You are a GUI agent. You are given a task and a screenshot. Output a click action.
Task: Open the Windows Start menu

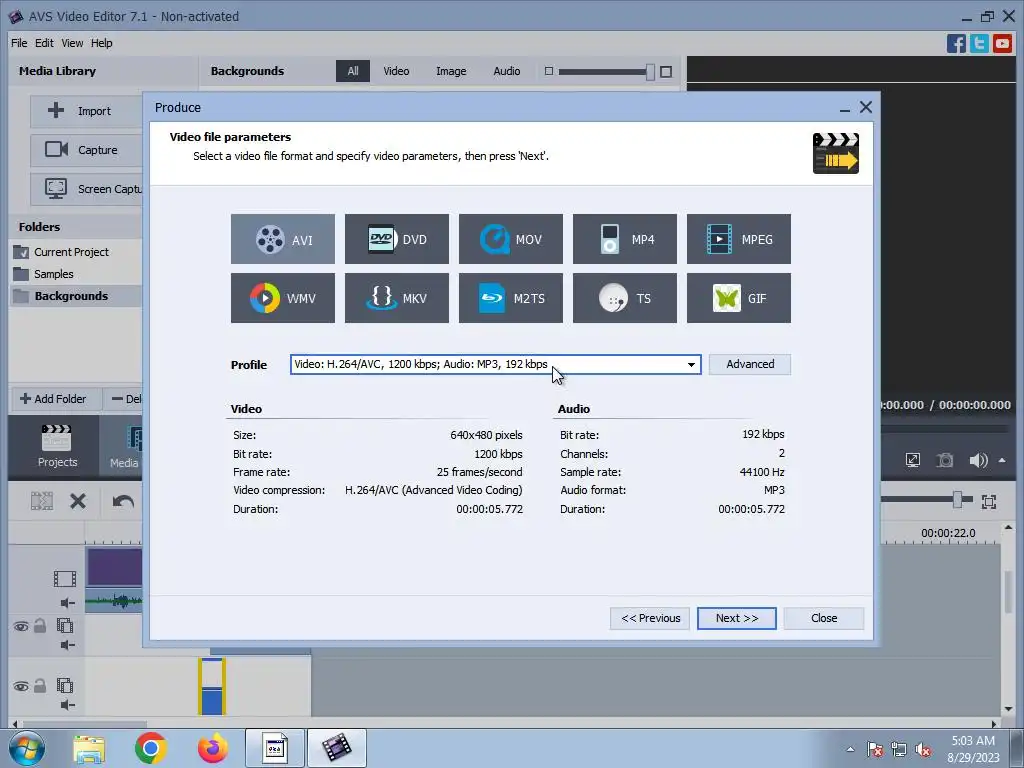(27, 748)
